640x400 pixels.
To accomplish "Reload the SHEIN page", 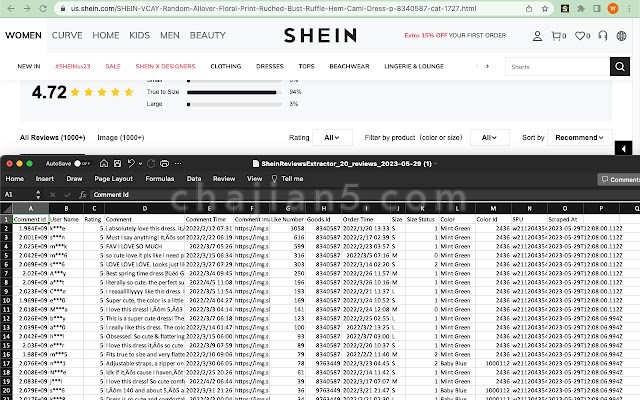I will coord(43,8).
